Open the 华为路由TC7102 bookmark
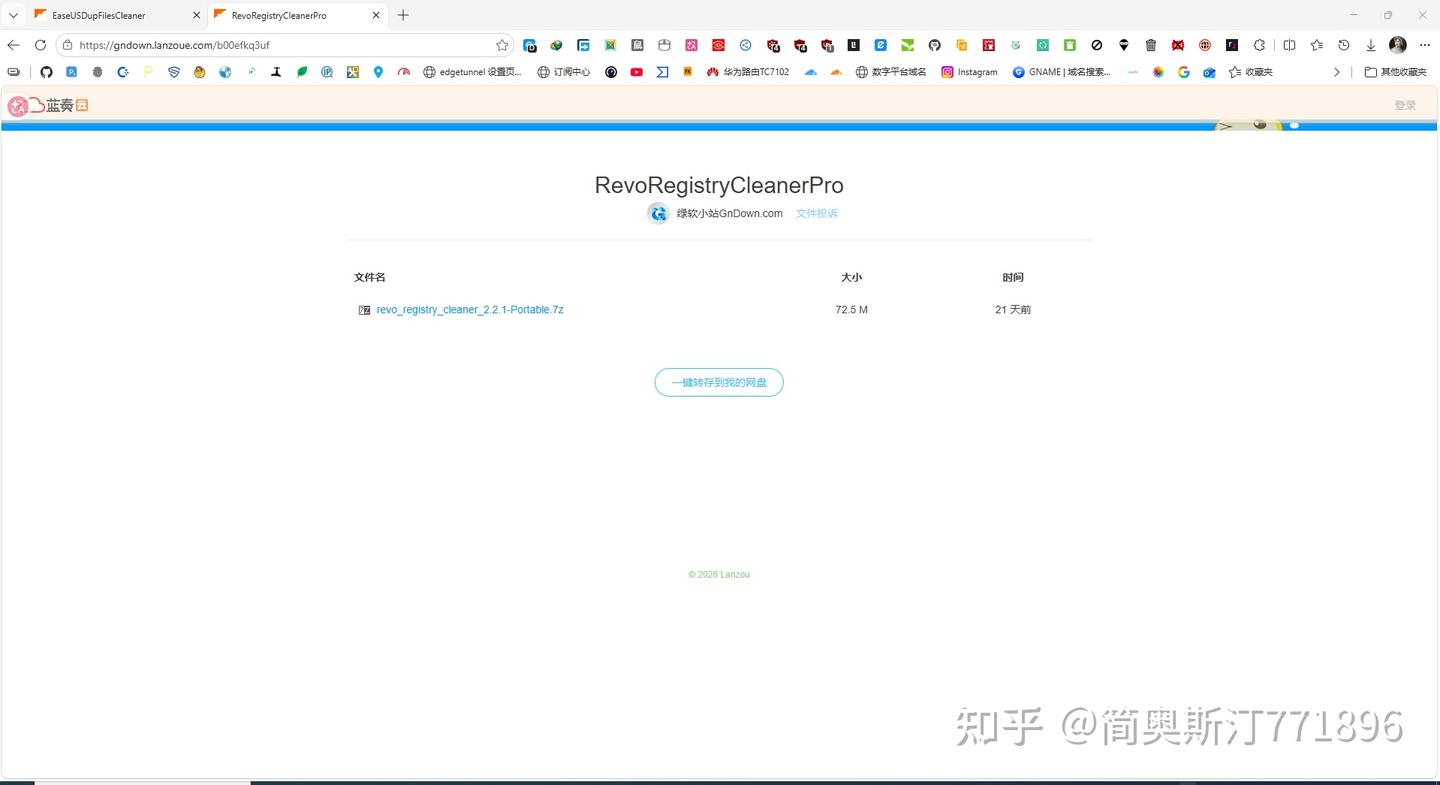The image size is (1440, 785). (747, 72)
